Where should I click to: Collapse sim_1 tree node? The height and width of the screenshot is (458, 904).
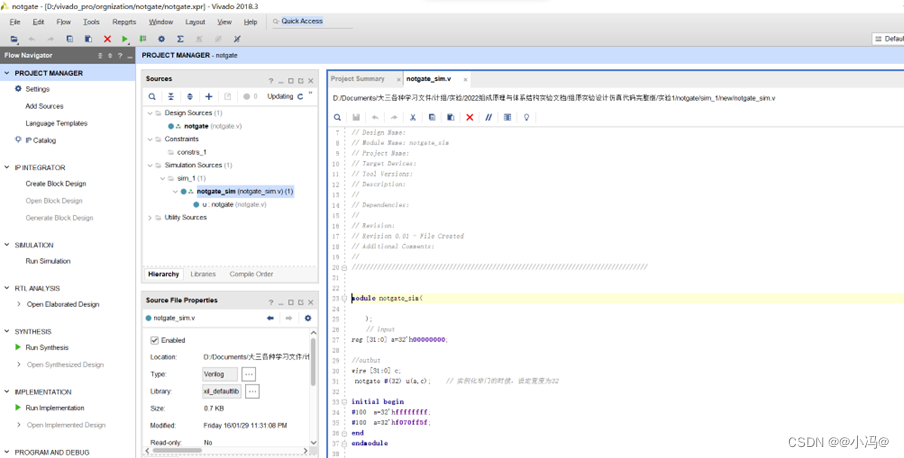point(163,178)
